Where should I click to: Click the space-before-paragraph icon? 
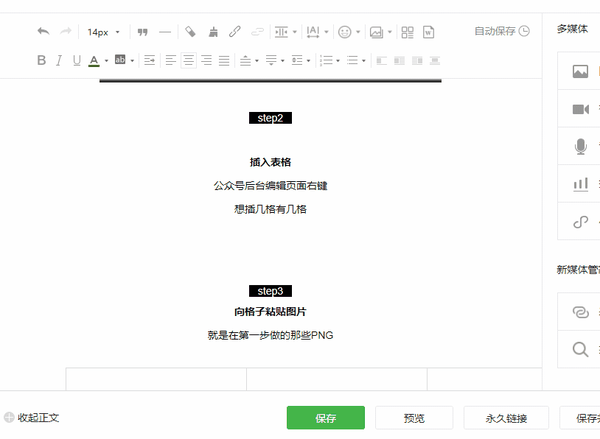click(245, 60)
